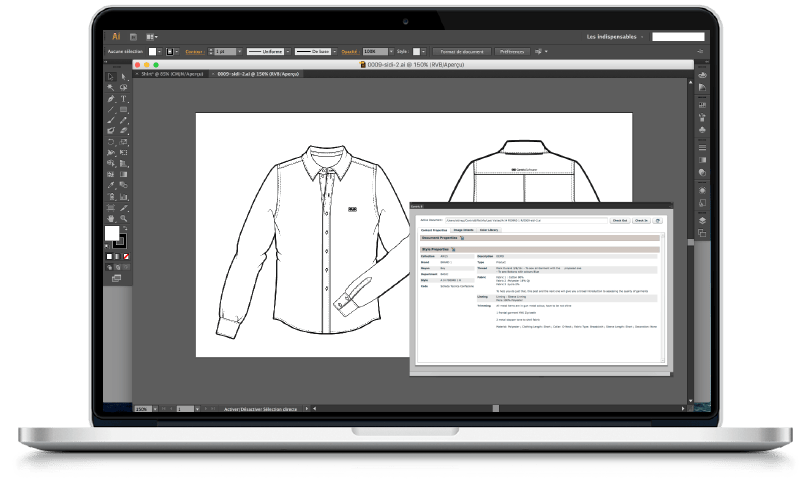Click the Préférences button
This screenshot has width=808, height=479.
[512, 52]
